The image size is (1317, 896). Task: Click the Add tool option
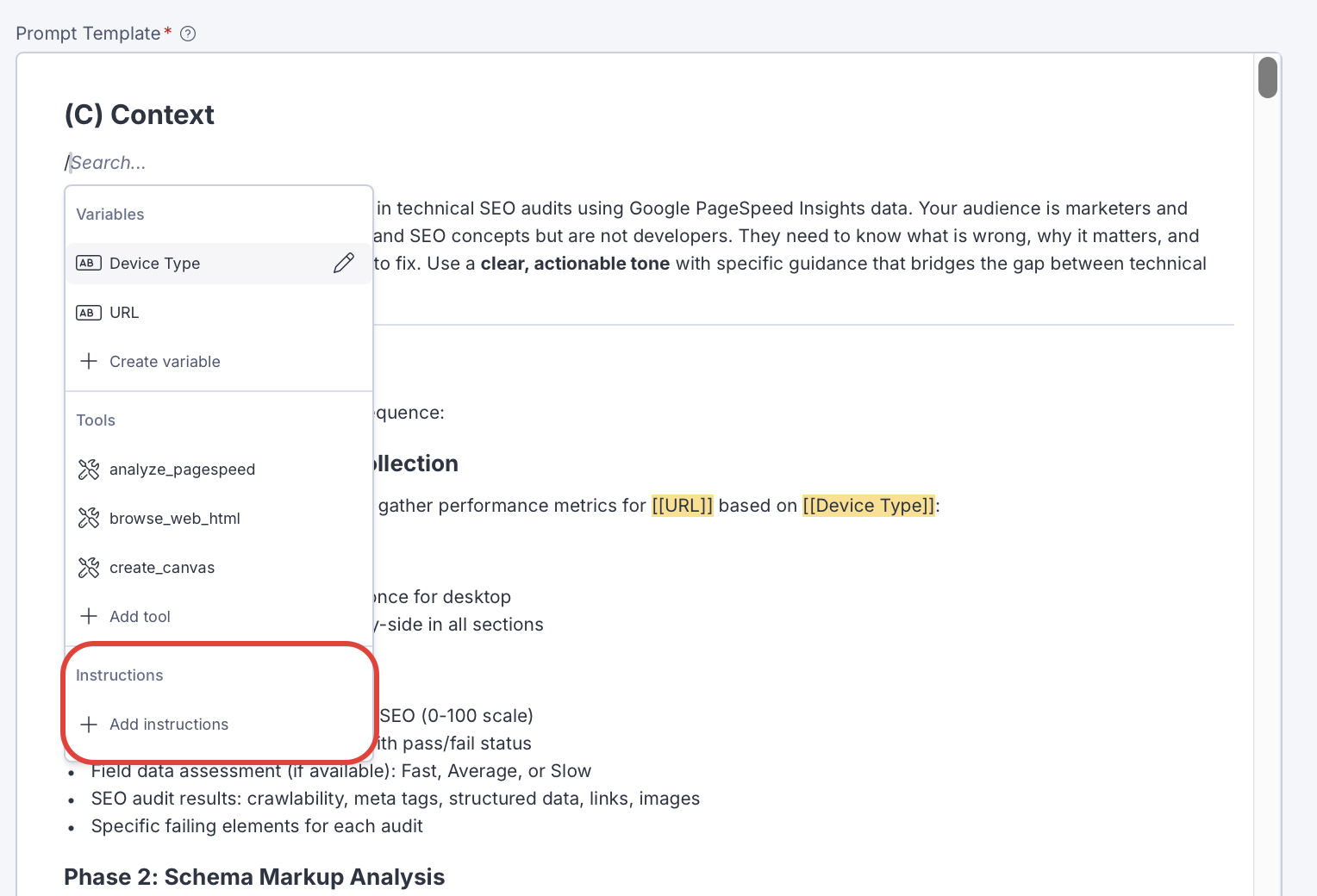140,617
